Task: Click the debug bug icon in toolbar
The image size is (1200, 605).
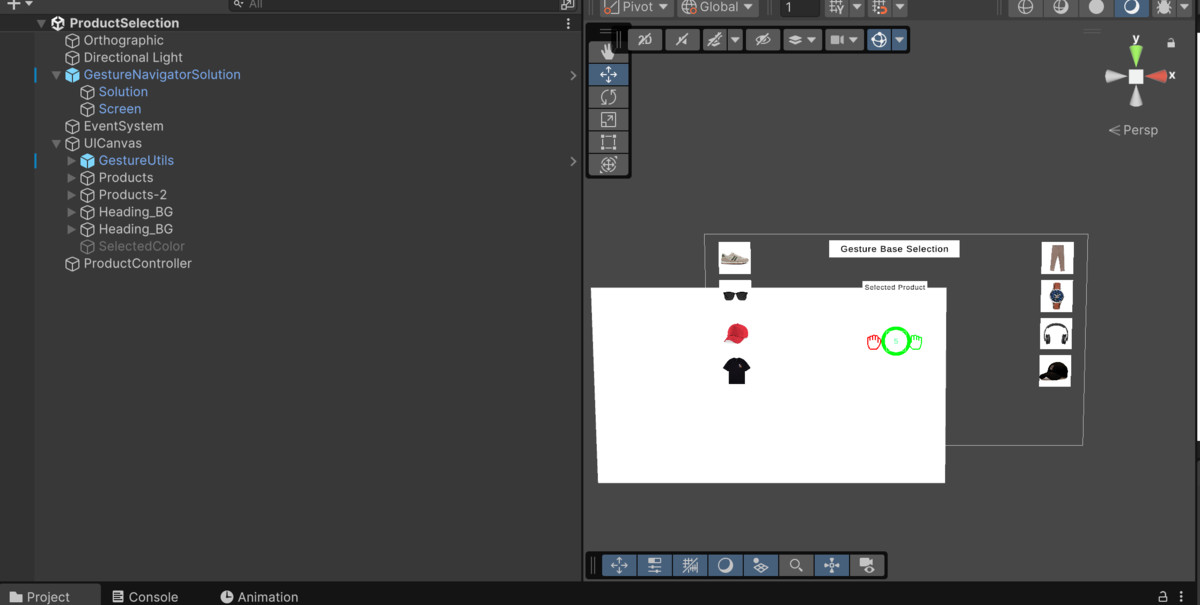Action: (1164, 7)
